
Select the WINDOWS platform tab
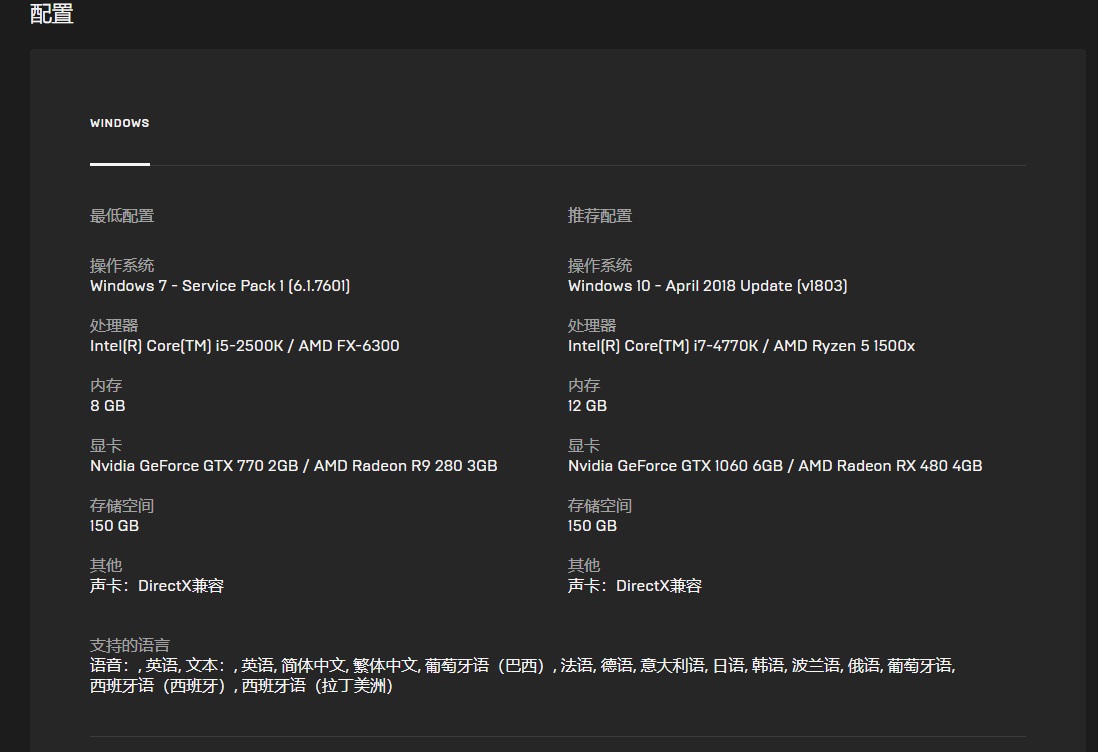(x=119, y=124)
